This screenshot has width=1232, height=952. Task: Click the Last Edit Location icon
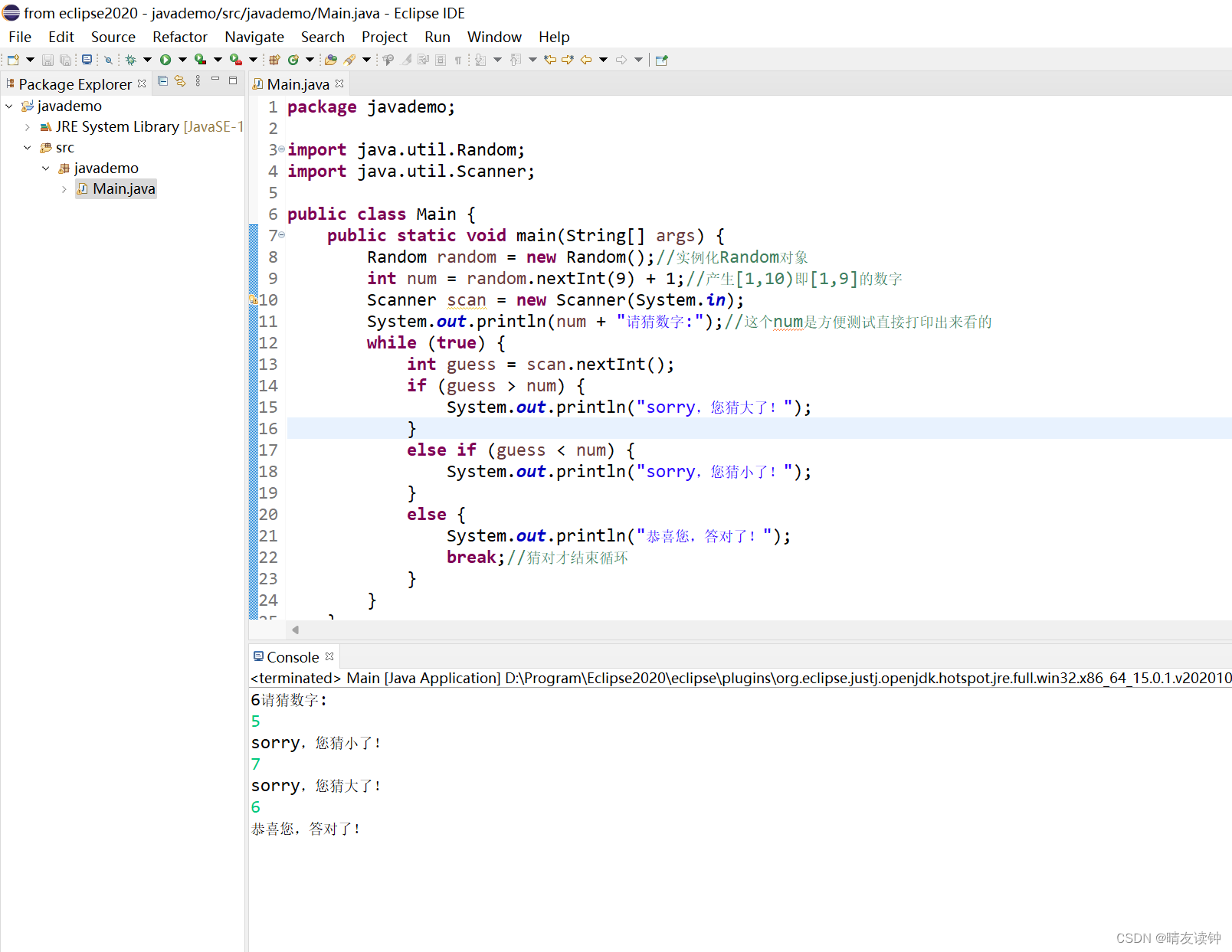coord(550,60)
